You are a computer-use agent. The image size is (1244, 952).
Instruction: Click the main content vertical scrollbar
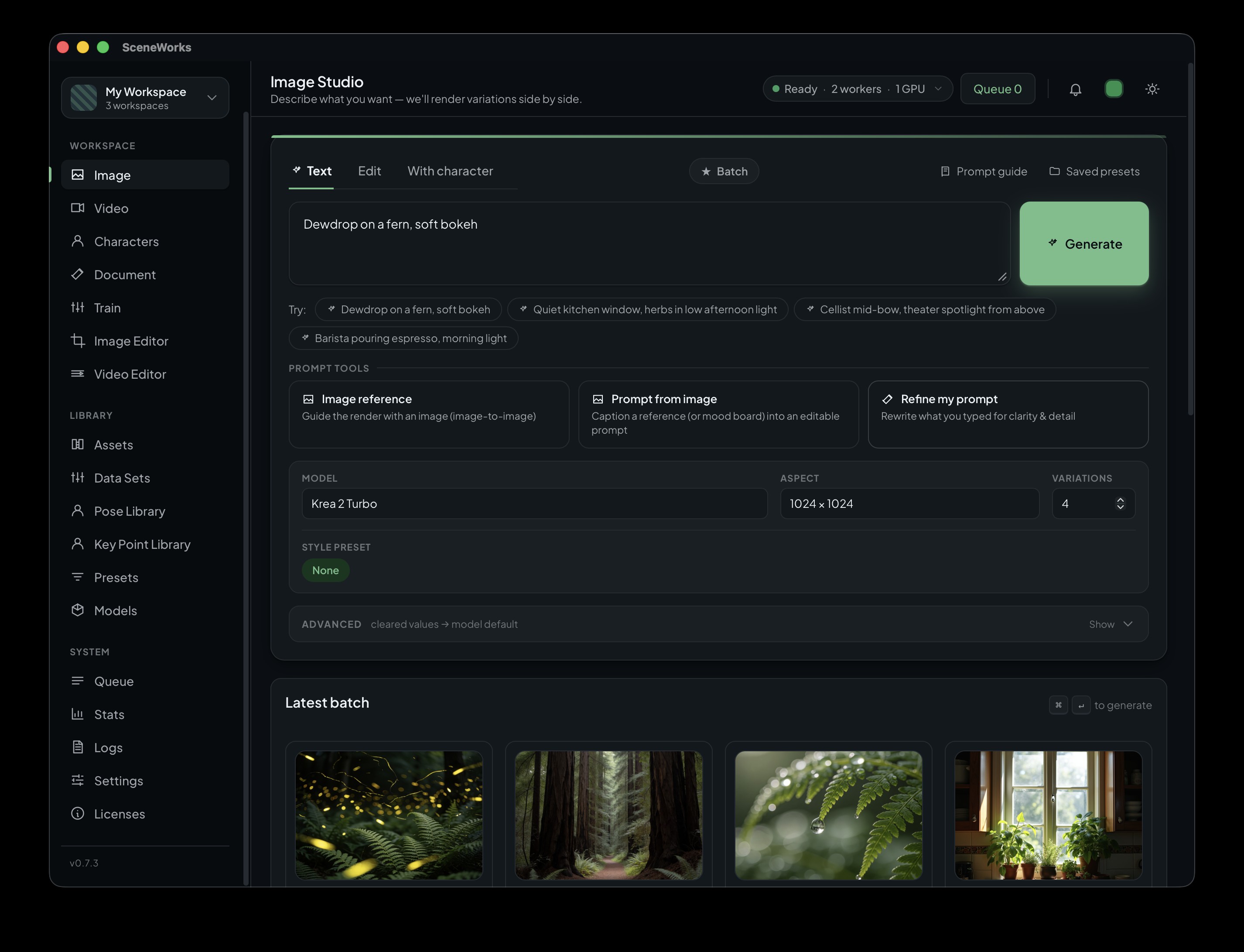click(x=1190, y=239)
